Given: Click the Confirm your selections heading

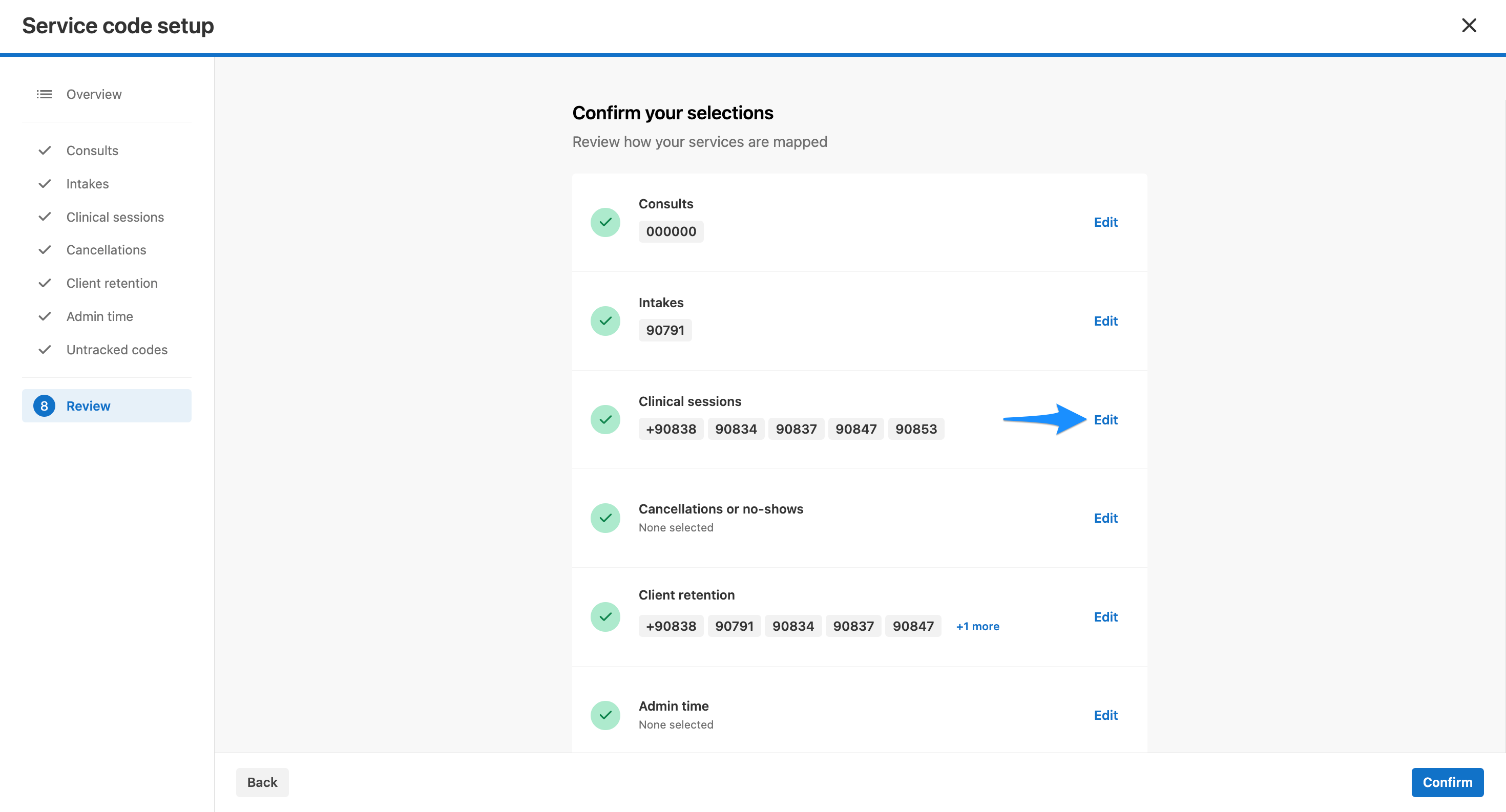Looking at the screenshot, I should tap(672, 113).
